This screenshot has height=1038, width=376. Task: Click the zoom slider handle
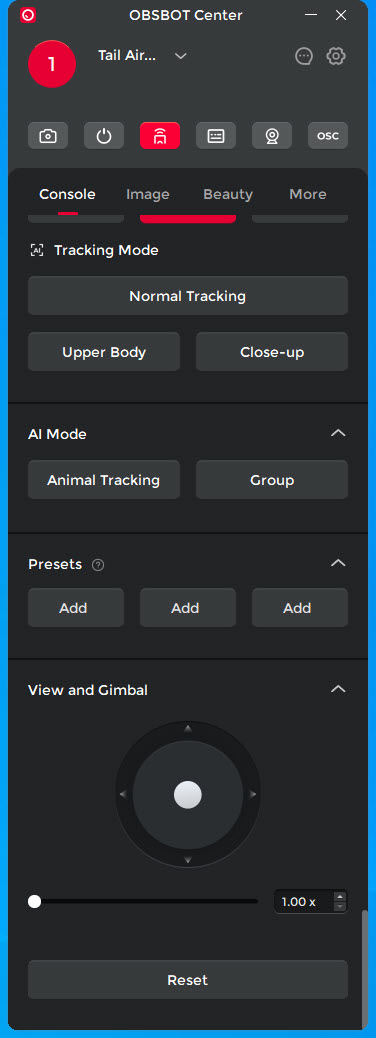[34, 902]
